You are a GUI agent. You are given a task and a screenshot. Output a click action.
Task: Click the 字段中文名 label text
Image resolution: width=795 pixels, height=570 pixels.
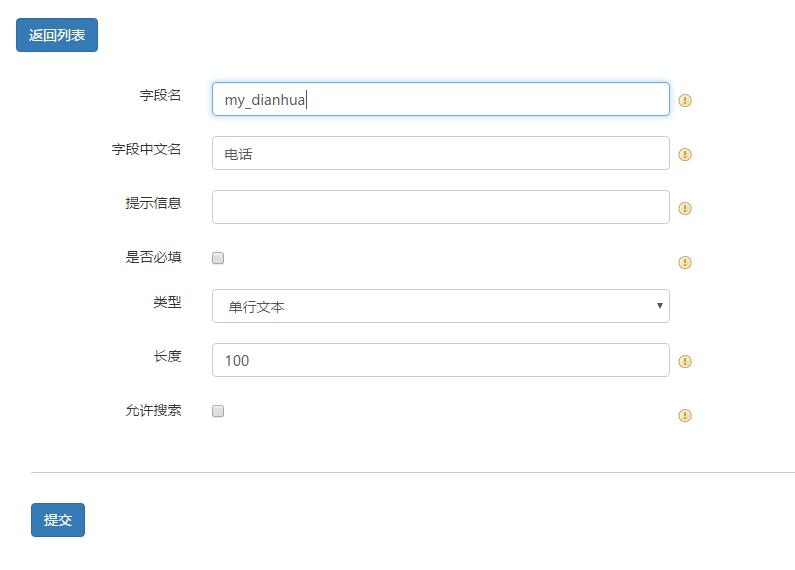click(146, 149)
